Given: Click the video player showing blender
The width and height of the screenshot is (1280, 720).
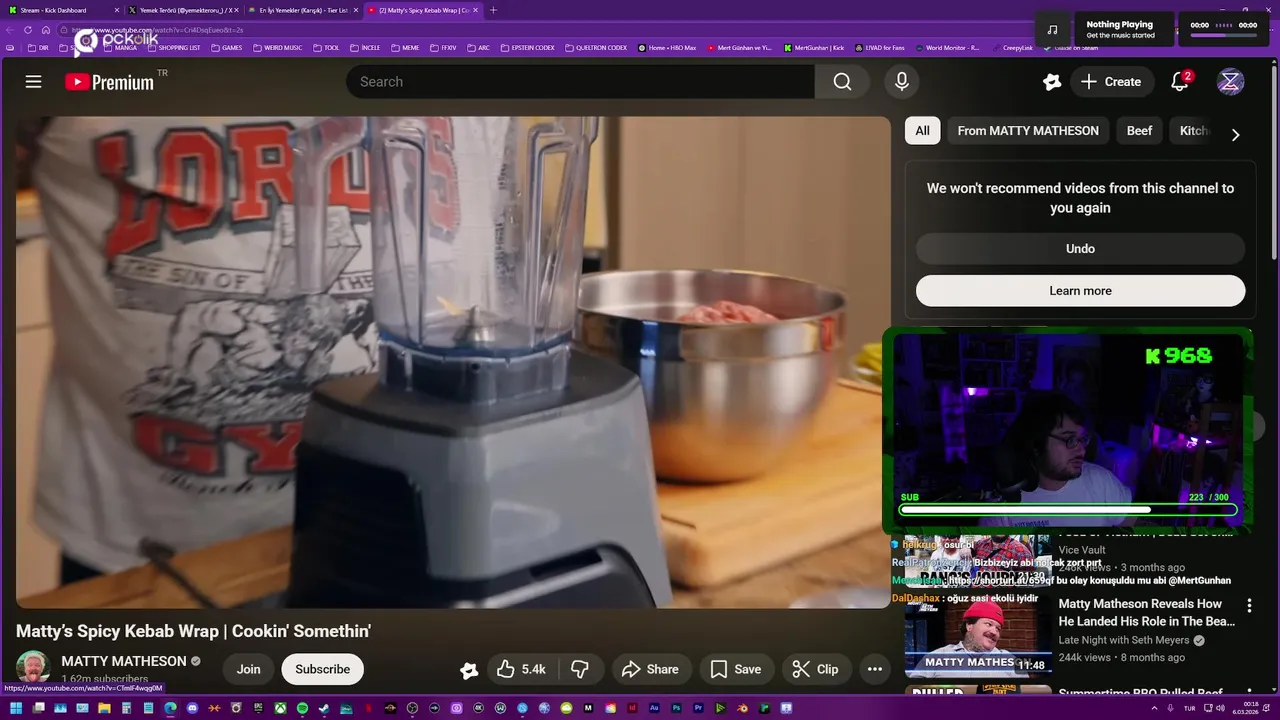Looking at the screenshot, I should (x=453, y=362).
